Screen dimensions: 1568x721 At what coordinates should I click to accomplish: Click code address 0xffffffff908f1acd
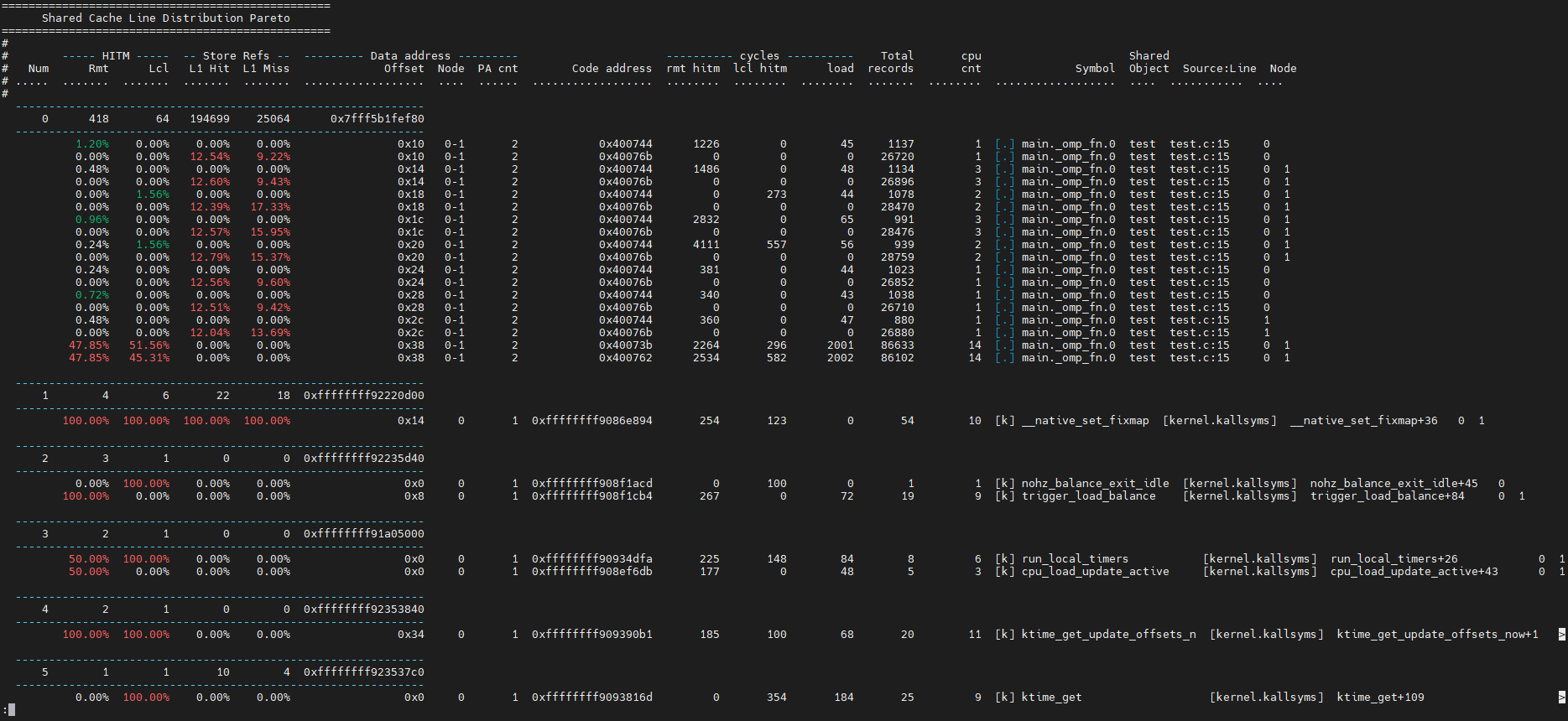click(x=592, y=484)
